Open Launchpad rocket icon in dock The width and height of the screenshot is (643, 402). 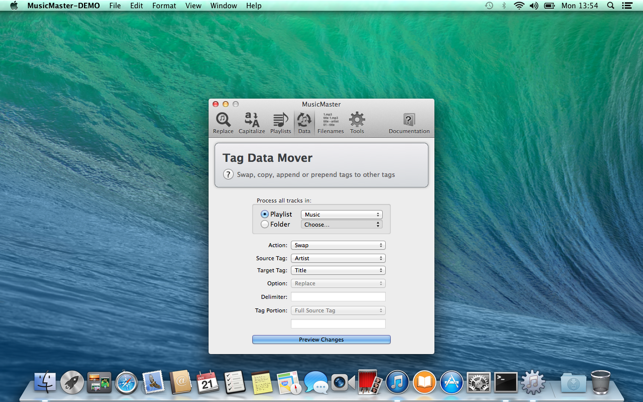[72, 382]
